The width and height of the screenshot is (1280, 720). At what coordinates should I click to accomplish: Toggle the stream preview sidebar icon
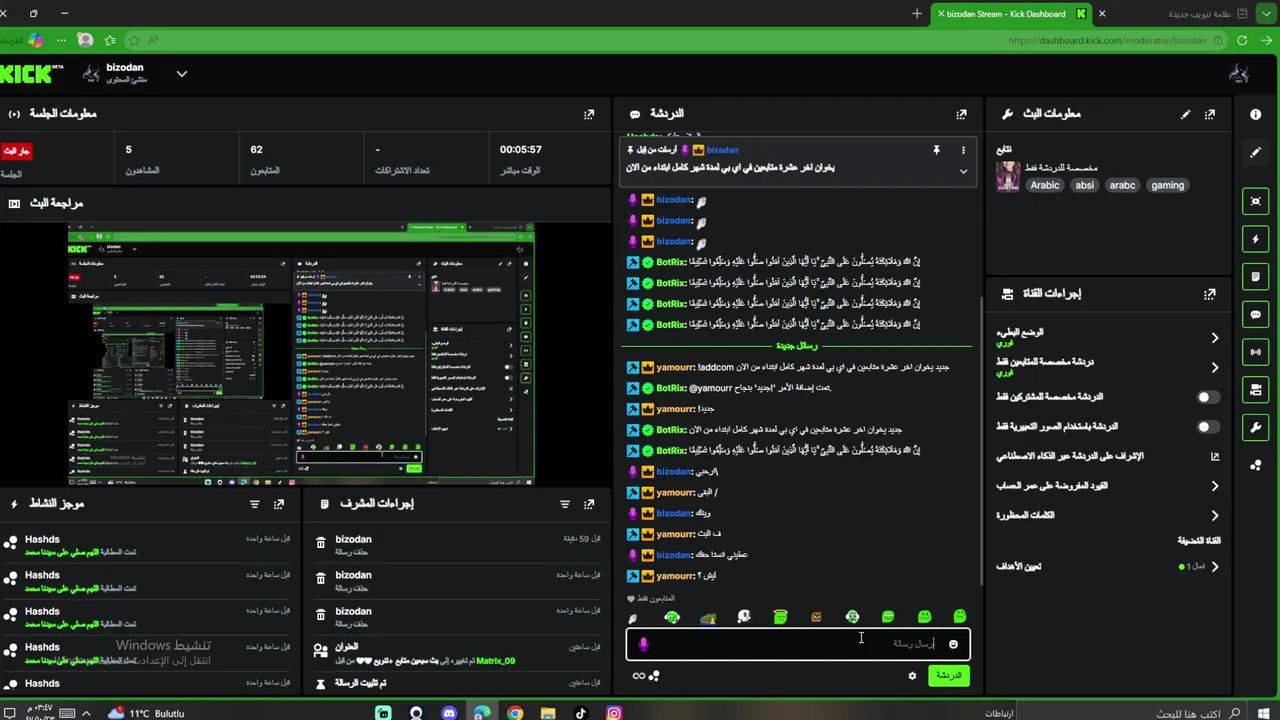coord(1256,201)
